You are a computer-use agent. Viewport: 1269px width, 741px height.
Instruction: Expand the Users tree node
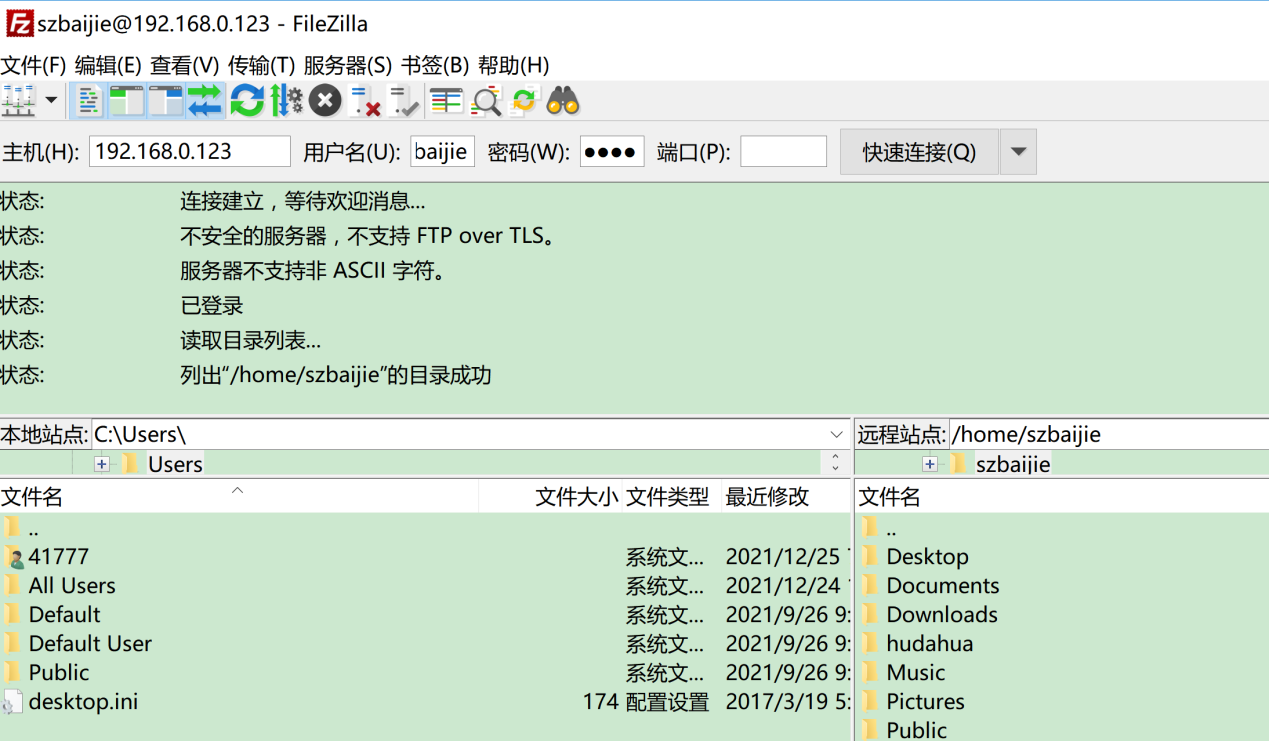click(x=102, y=464)
